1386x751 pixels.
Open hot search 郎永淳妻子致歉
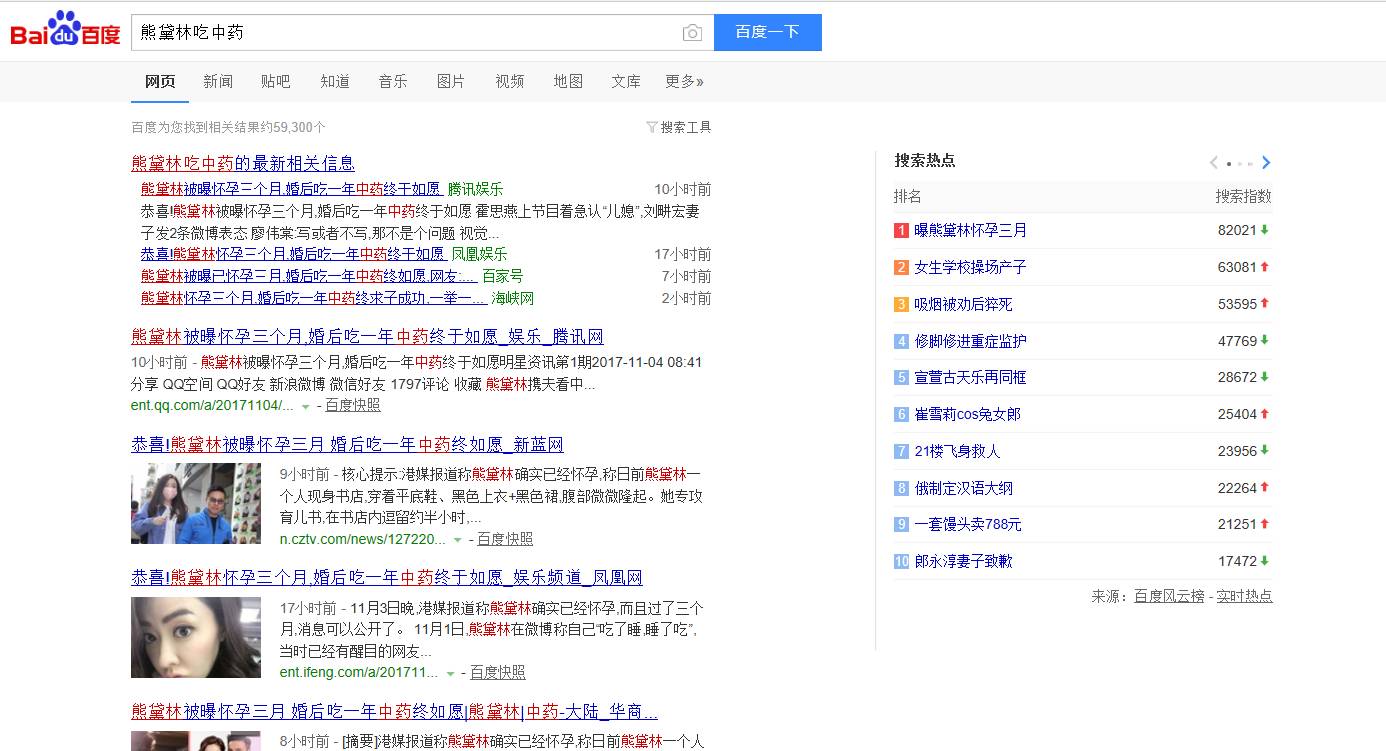[963, 562]
